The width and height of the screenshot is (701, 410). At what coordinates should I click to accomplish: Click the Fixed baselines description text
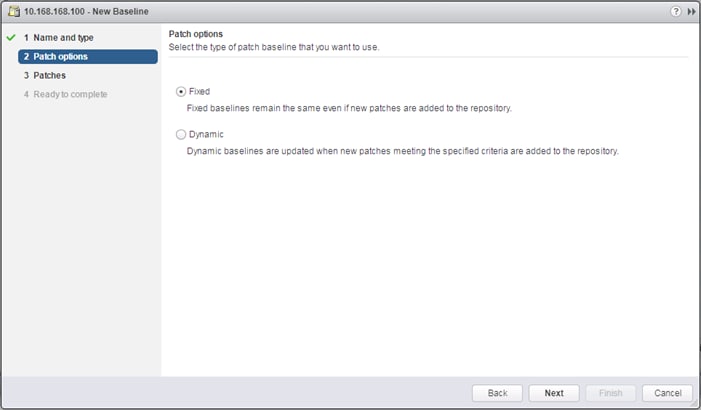coord(349,108)
